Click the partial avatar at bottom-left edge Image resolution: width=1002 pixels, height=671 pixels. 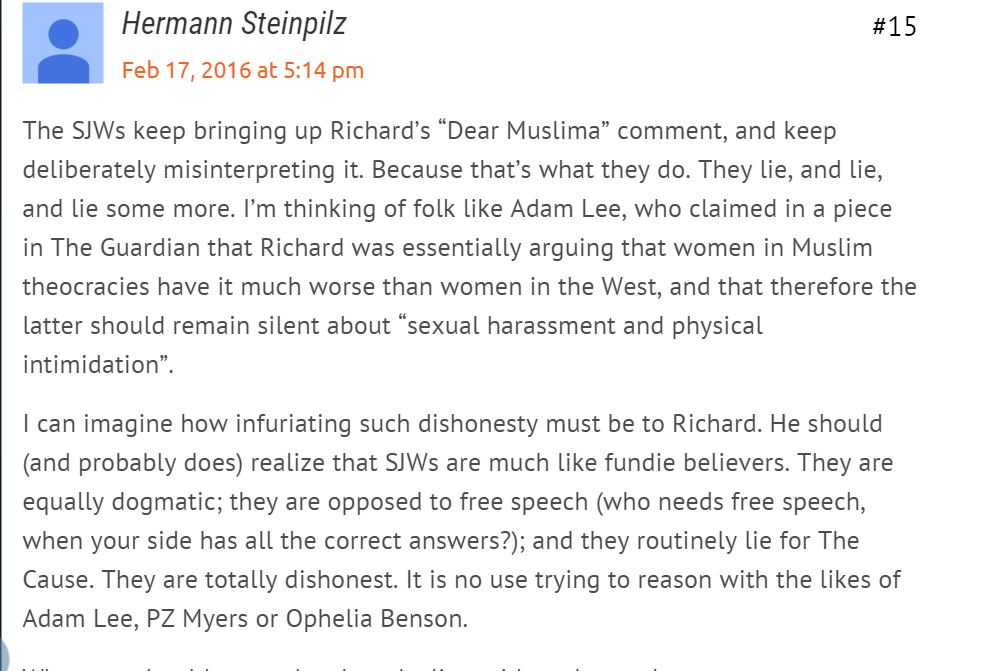[x=5, y=652]
